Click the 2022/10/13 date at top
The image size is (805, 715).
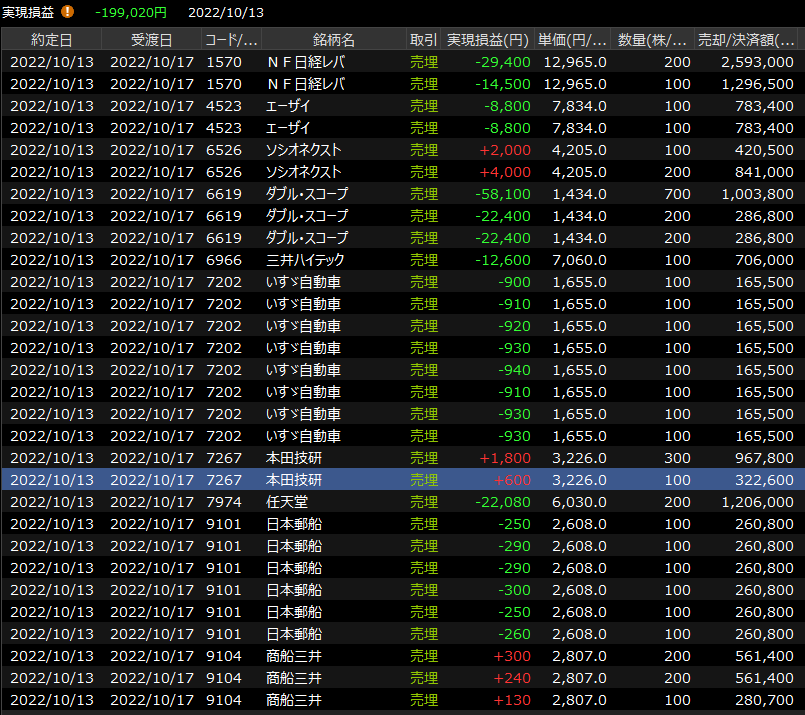[x=226, y=12]
